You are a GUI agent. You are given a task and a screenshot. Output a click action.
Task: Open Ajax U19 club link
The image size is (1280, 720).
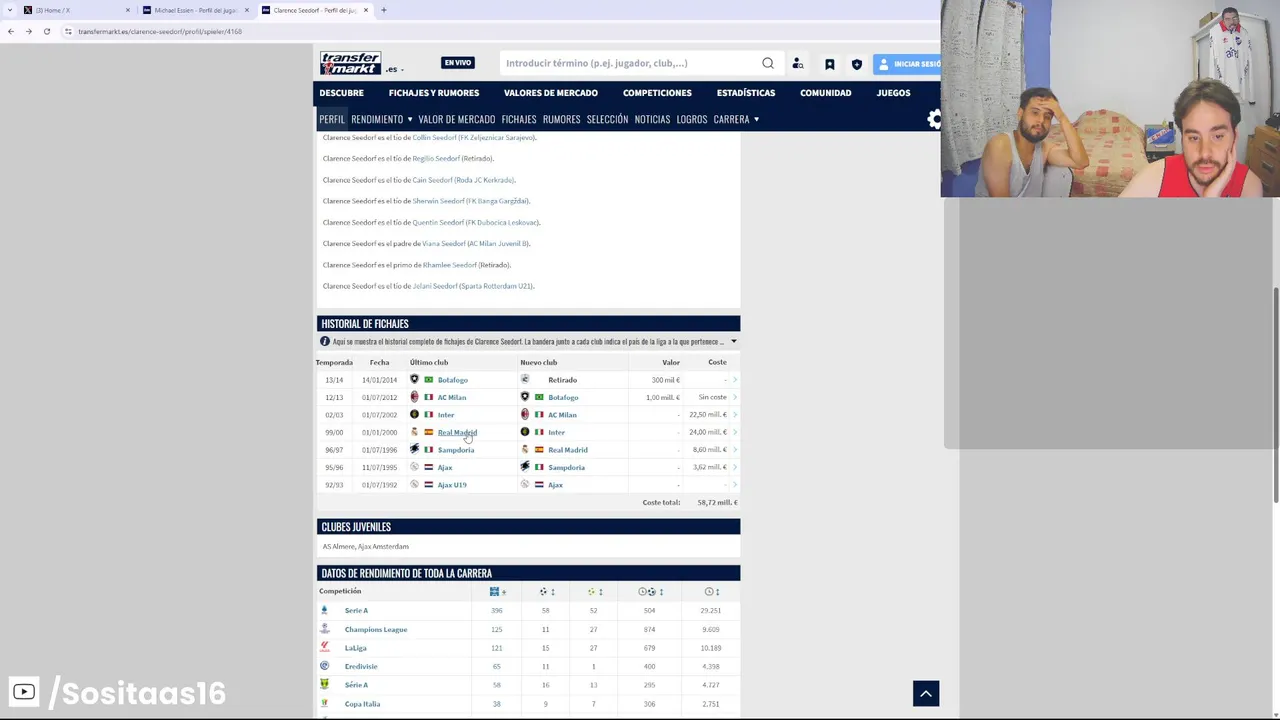452,485
